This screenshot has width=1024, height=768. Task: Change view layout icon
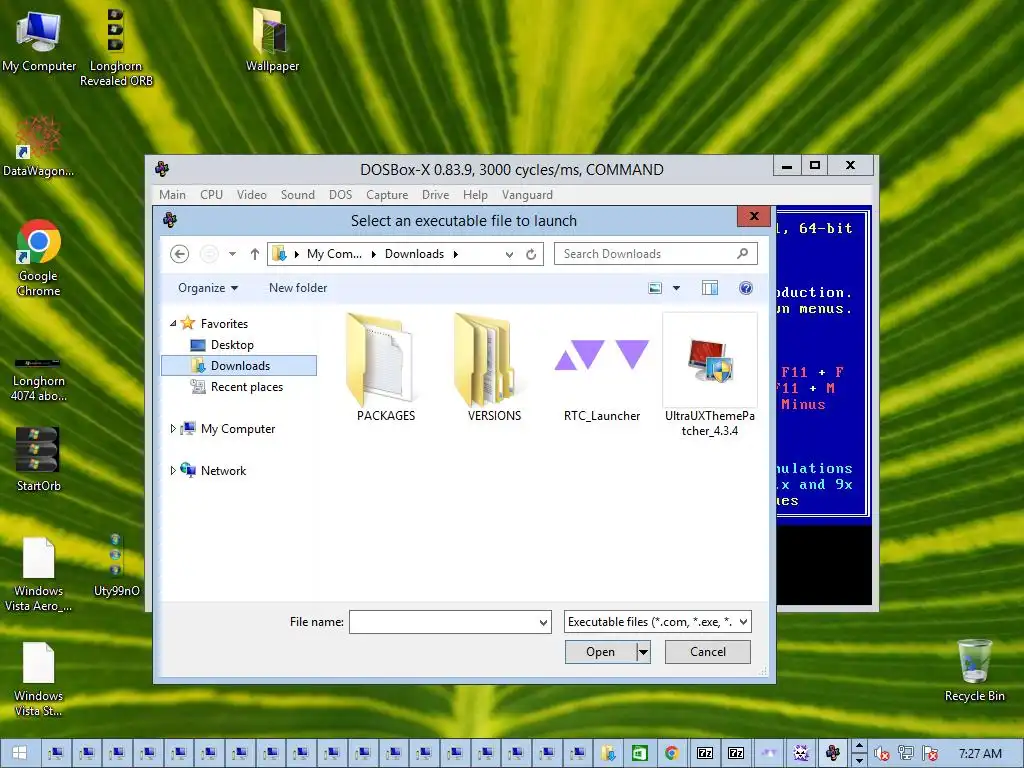[x=655, y=288]
